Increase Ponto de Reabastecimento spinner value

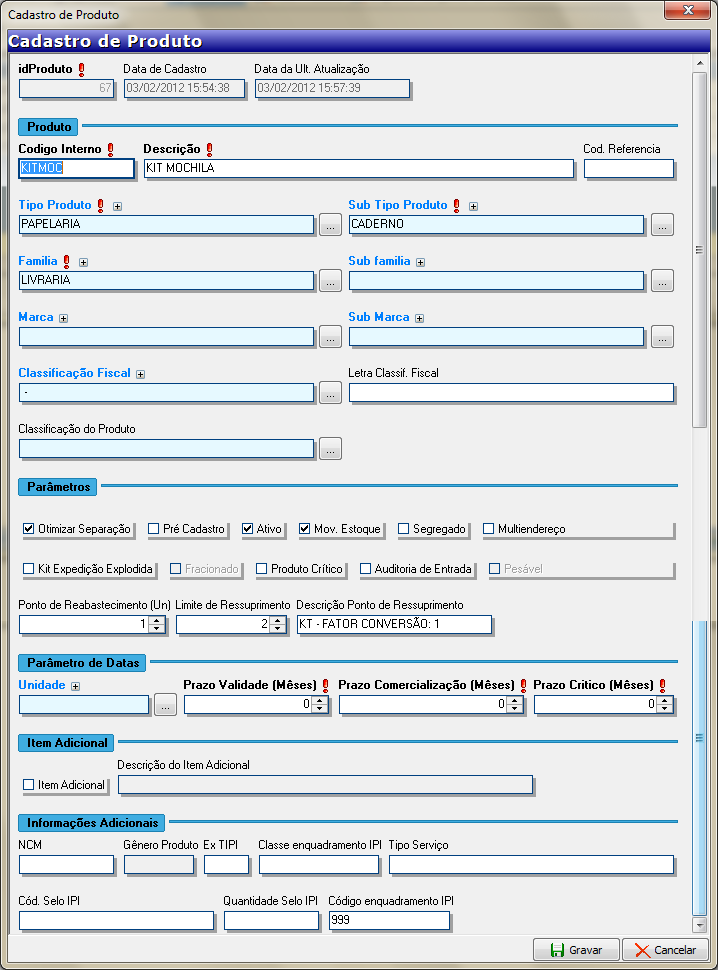tap(157, 622)
